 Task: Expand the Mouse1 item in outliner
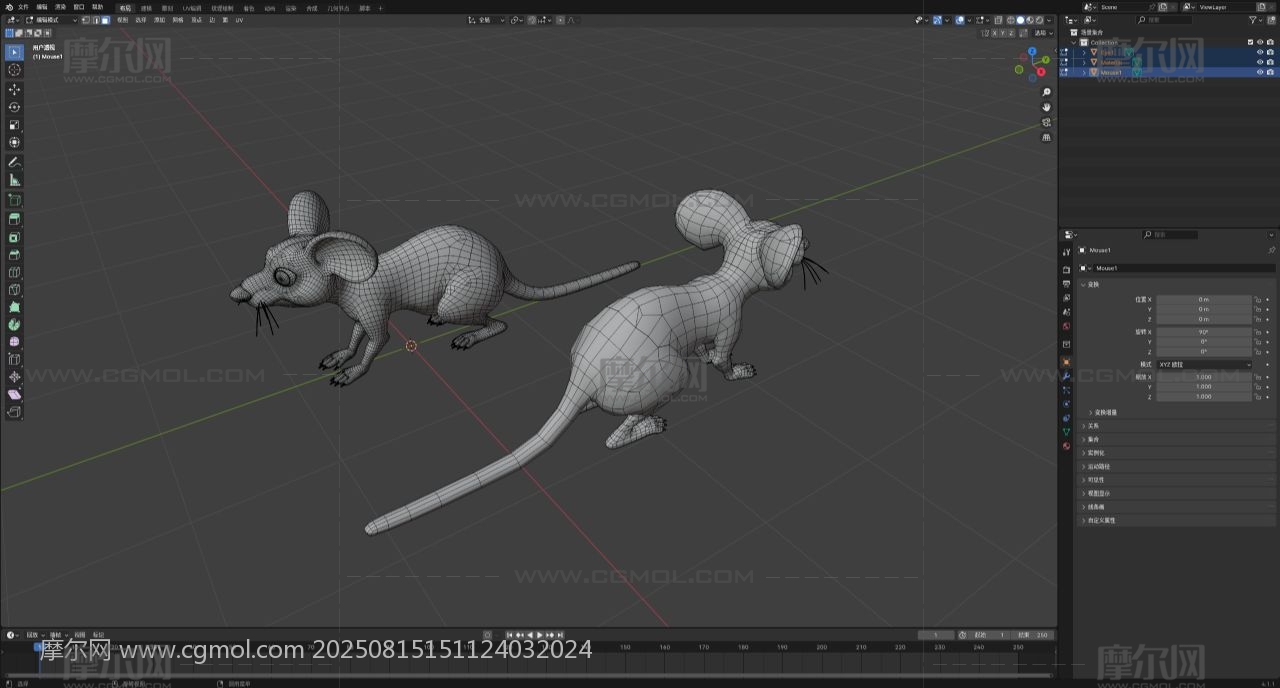click(x=1084, y=72)
